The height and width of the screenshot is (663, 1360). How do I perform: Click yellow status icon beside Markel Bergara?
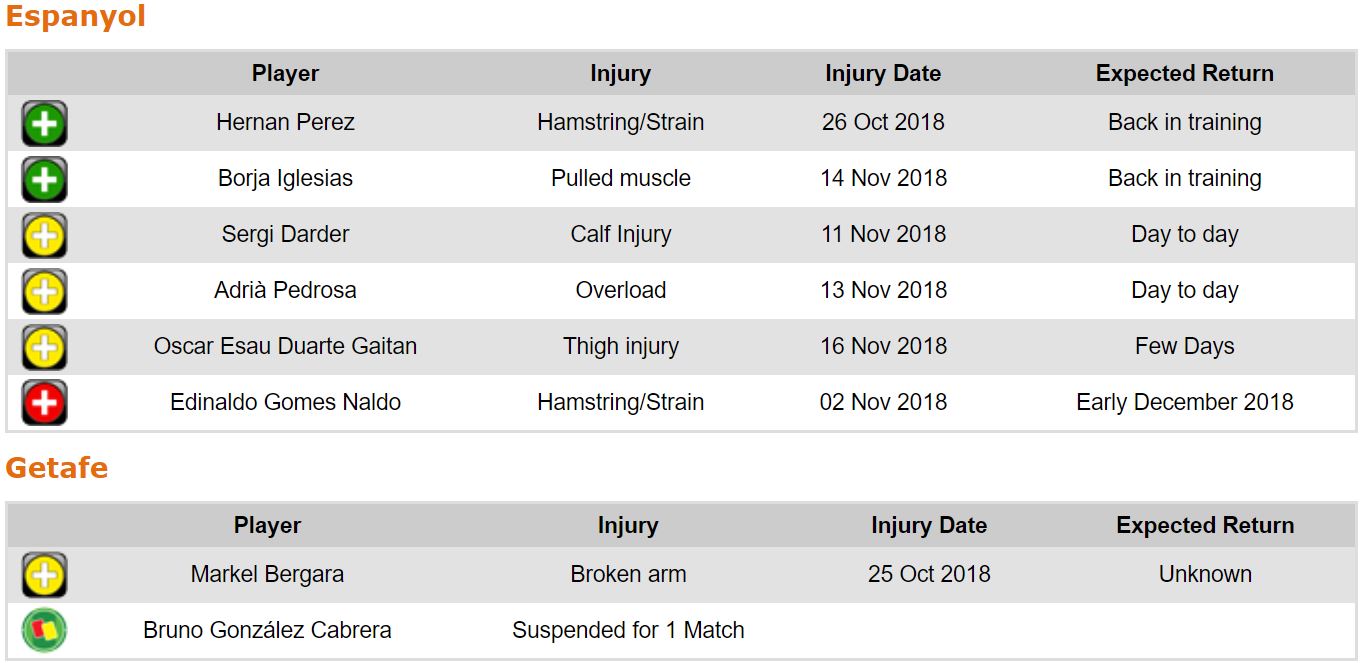click(44, 576)
